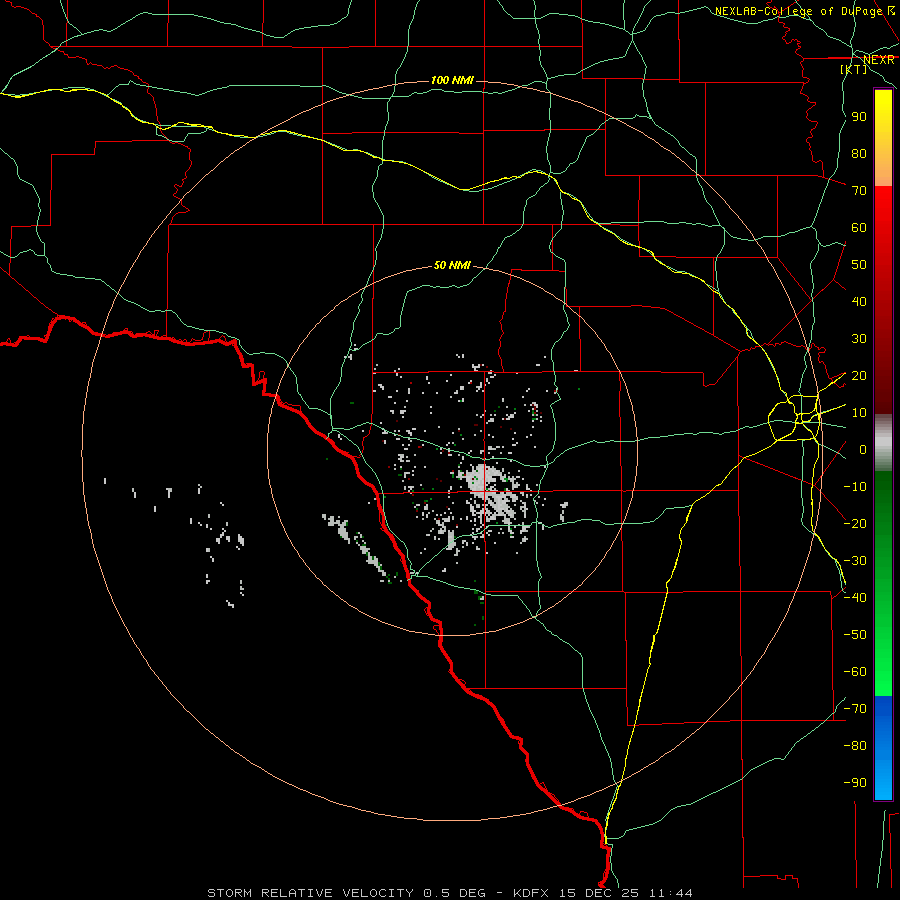Click the positive "90" scale label
Viewport: 900px width, 900px height.
(859, 117)
